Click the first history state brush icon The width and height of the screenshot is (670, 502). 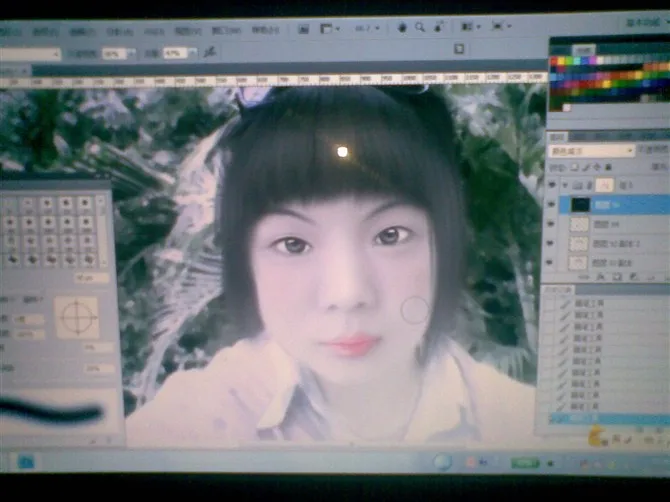(x=566, y=305)
